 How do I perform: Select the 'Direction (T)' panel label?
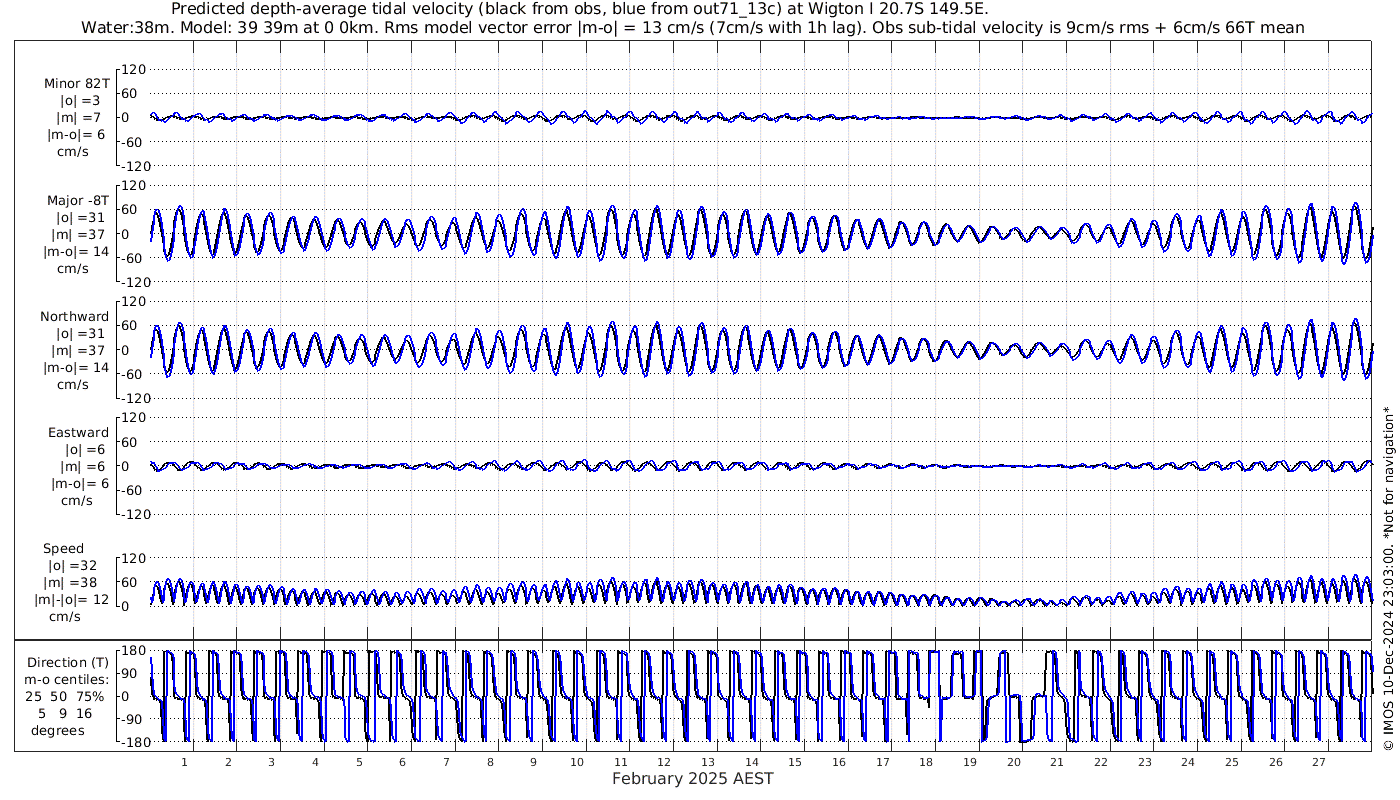(68, 662)
